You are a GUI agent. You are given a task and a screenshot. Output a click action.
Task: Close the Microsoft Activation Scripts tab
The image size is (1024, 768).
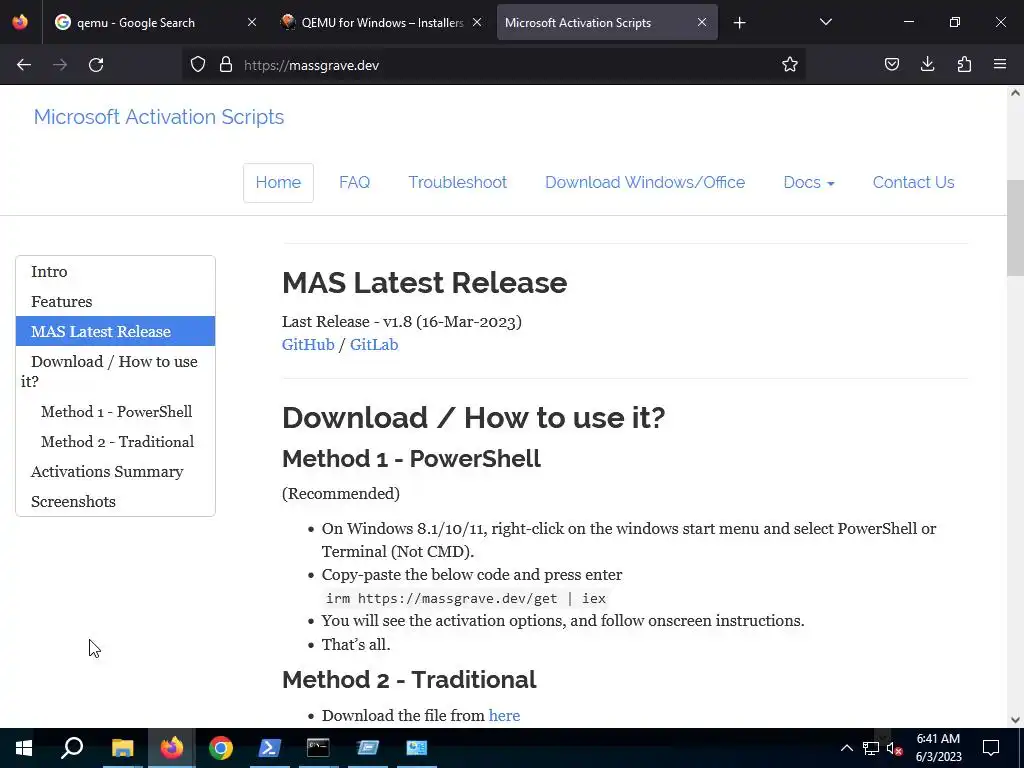(701, 22)
